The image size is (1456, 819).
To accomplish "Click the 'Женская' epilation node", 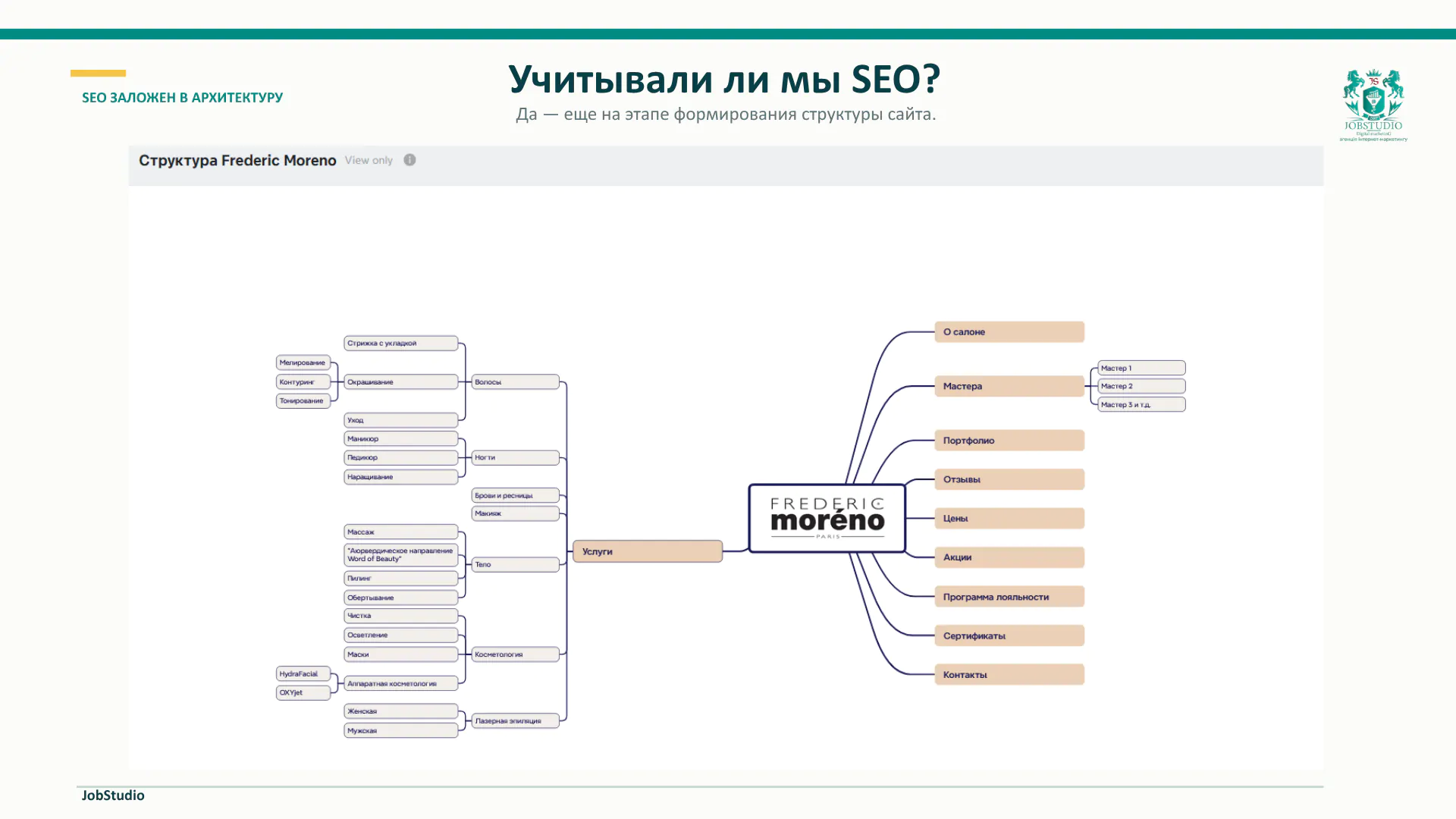I will [401, 711].
